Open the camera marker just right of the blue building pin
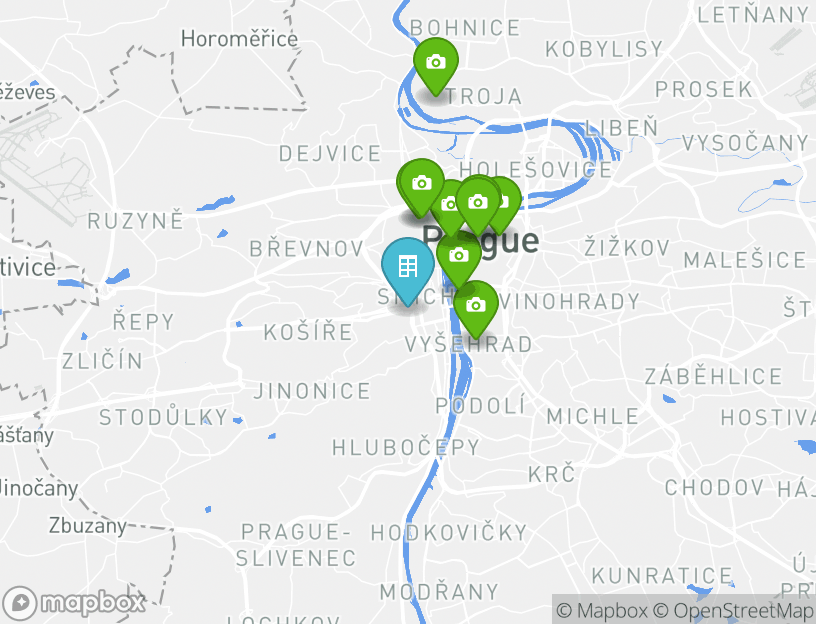This screenshot has width=816, height=624. click(458, 259)
